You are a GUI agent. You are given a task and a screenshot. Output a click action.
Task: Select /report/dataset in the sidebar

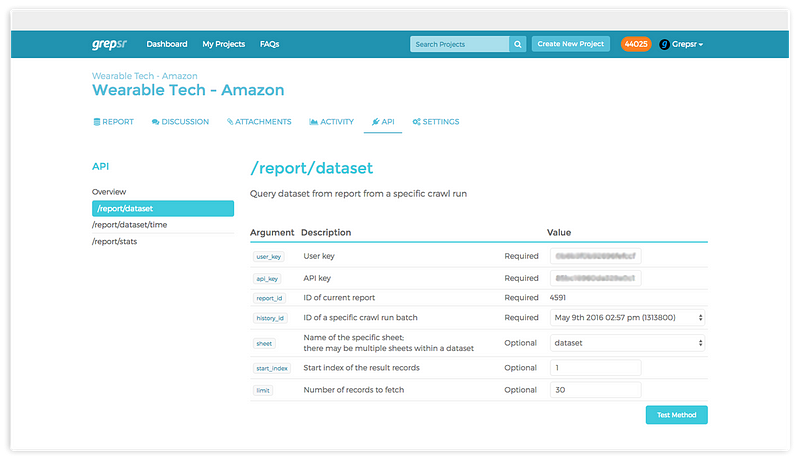(163, 209)
